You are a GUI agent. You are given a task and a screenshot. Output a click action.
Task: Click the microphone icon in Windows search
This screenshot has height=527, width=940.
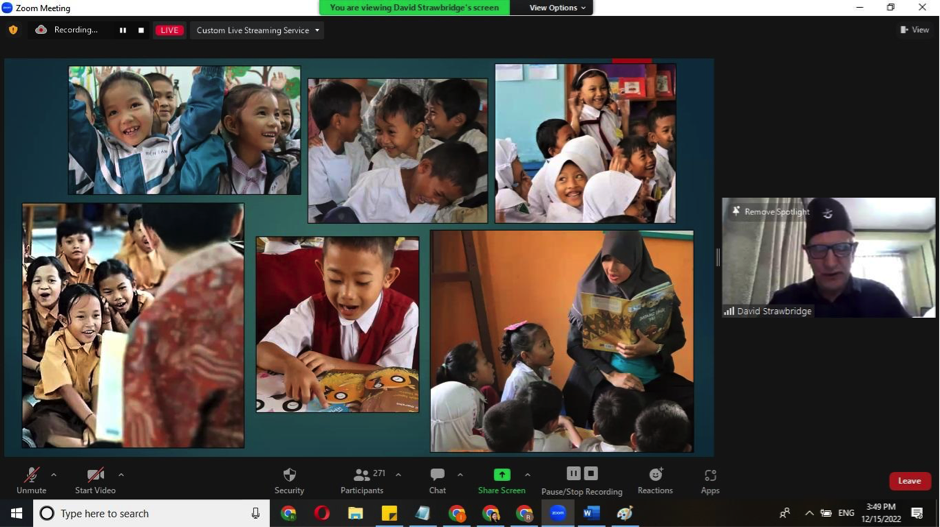[255, 513]
